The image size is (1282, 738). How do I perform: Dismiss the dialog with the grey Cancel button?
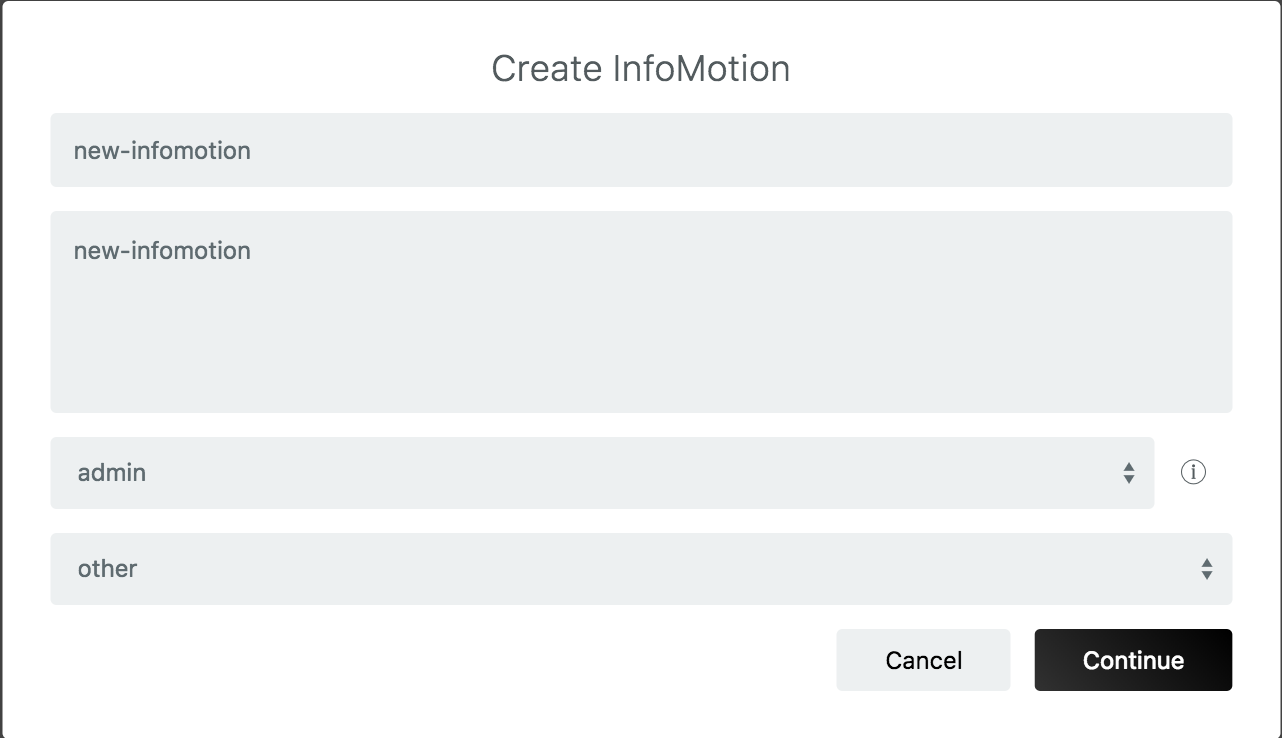point(923,660)
